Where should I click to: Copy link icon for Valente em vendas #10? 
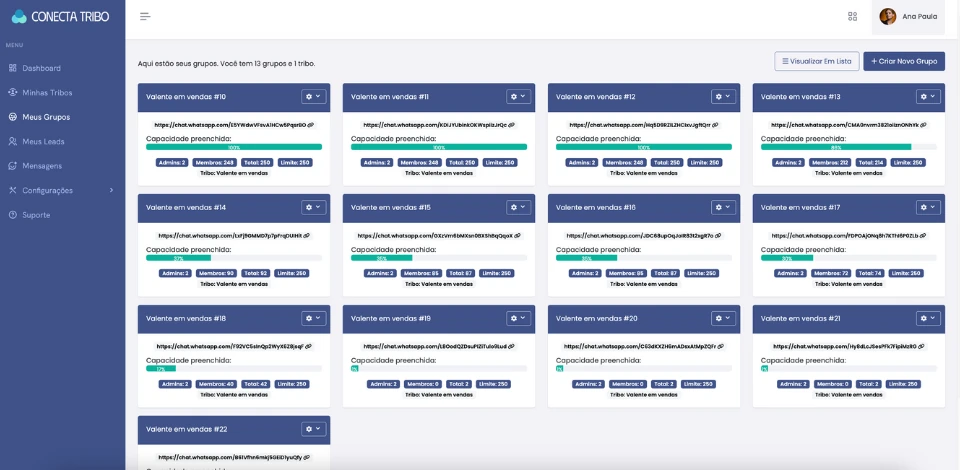coord(311,125)
